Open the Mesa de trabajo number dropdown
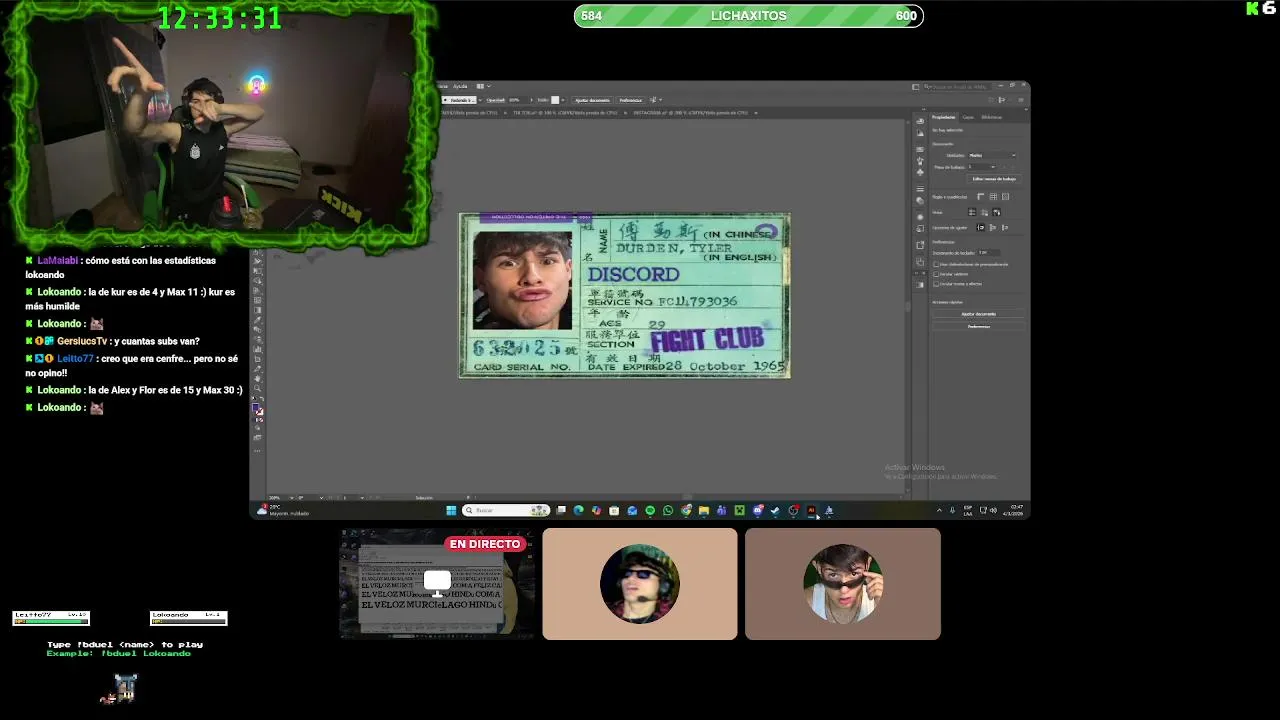Image resolution: width=1280 pixels, height=720 pixels. click(991, 167)
